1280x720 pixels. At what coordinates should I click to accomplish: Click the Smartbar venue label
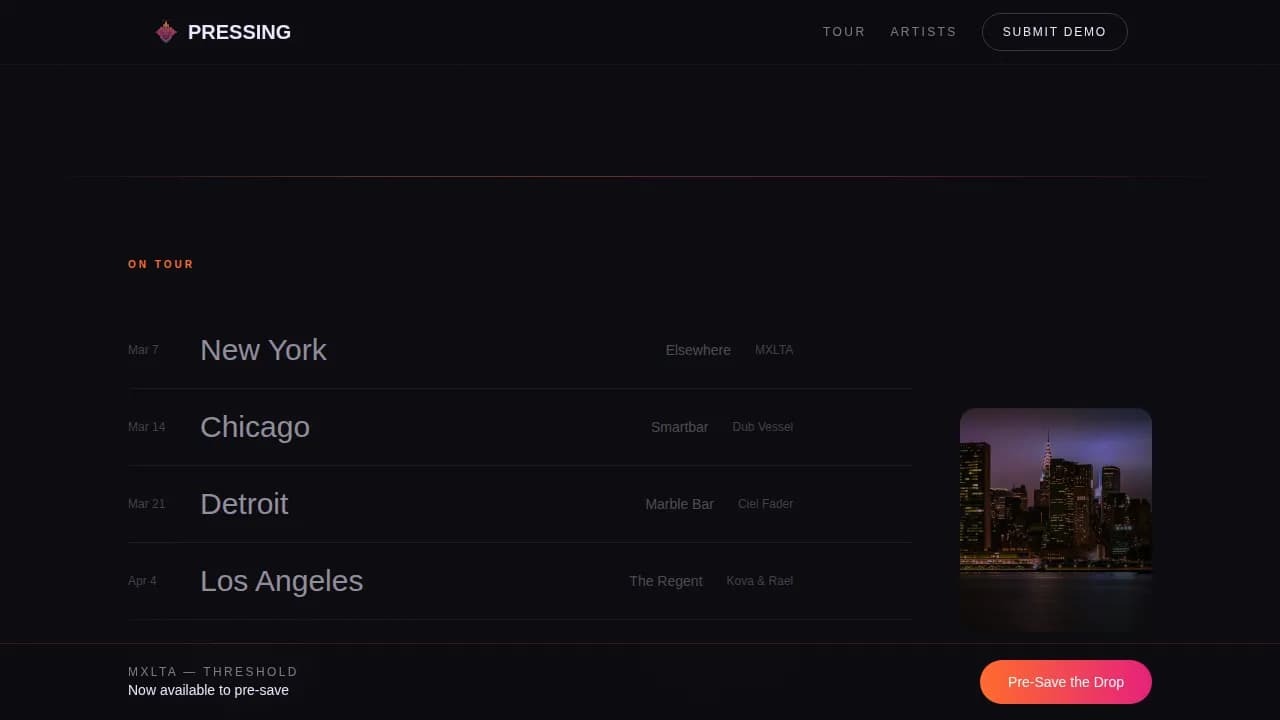[679, 427]
